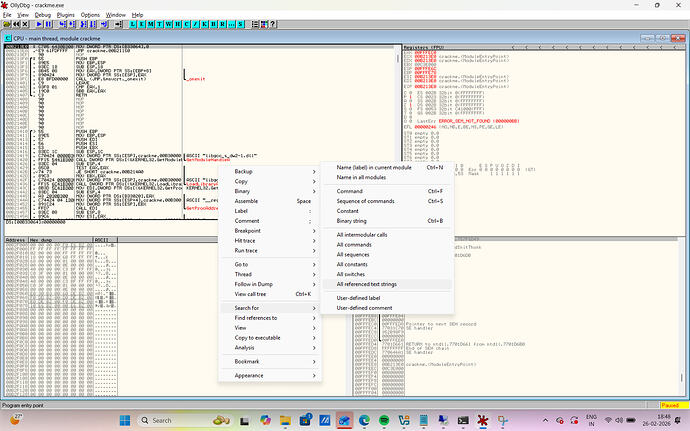Screen dimensions: 690x431
Task: Select Name (label) in current module
Action: point(387,167)
